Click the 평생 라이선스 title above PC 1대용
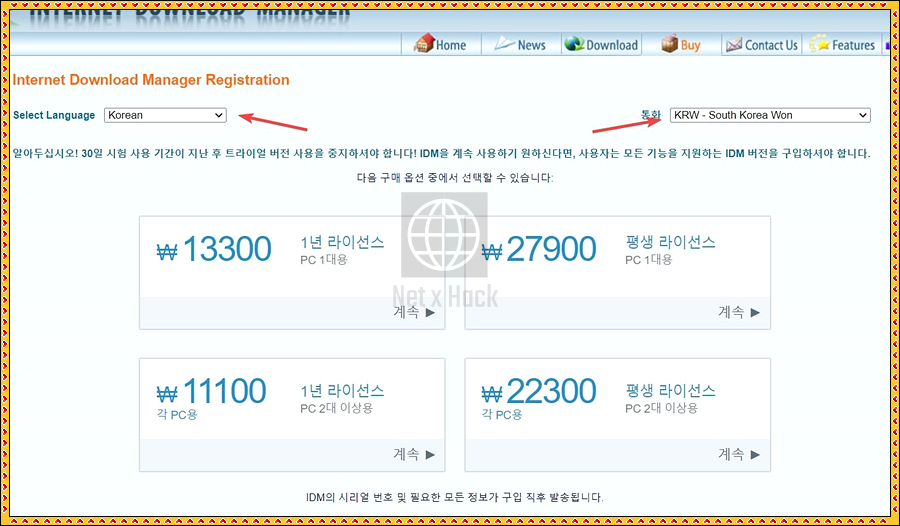Viewport: 900px width, 526px height. click(670, 242)
